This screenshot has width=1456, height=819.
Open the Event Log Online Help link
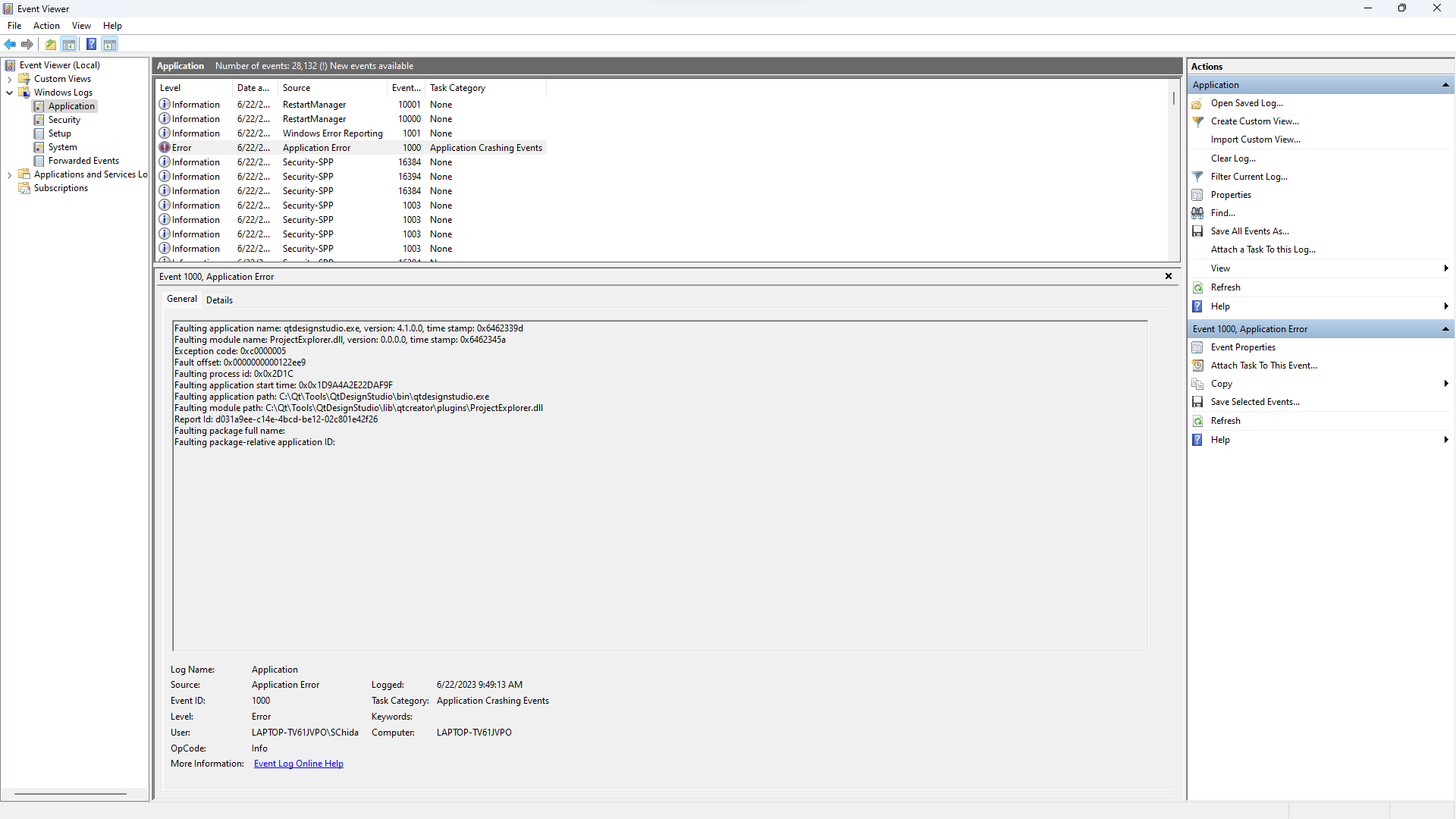point(299,764)
